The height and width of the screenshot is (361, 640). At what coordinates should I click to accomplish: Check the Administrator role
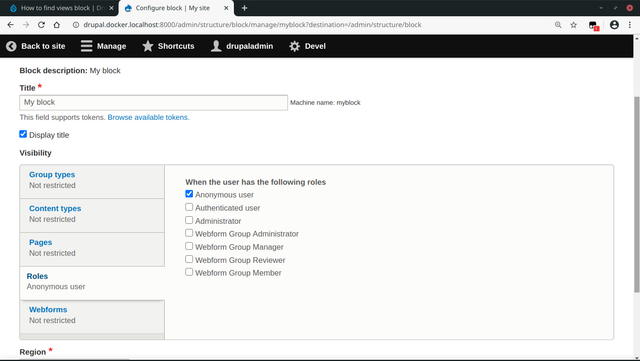189,220
